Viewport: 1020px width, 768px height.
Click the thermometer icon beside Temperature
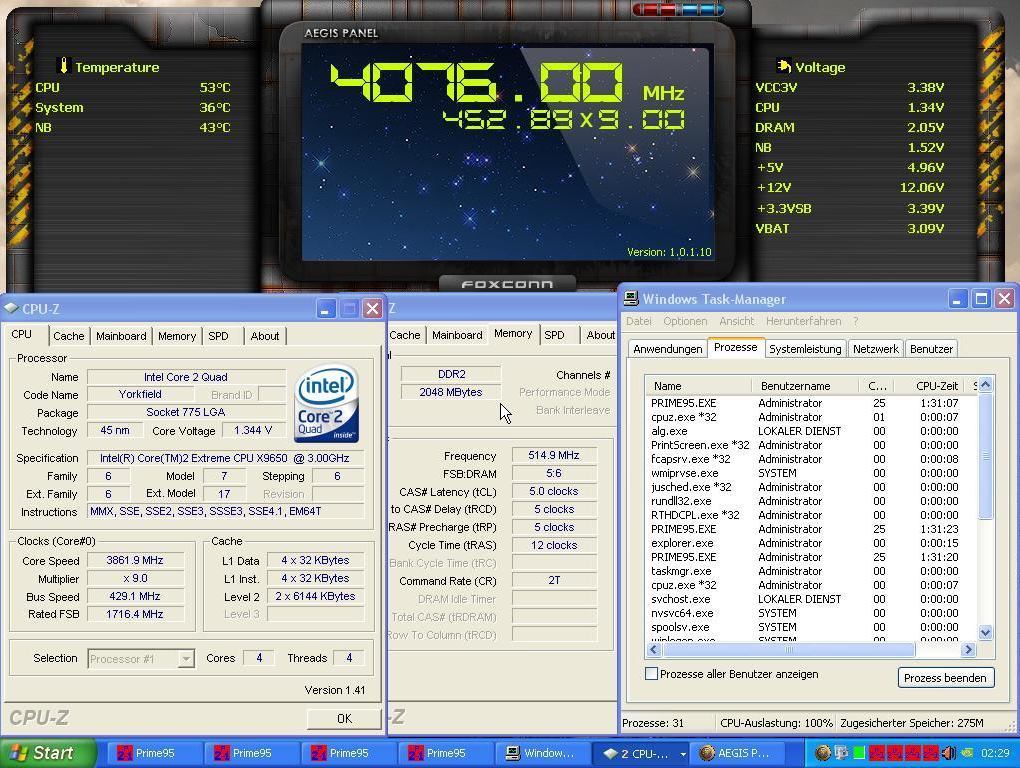pyautogui.click(x=64, y=66)
